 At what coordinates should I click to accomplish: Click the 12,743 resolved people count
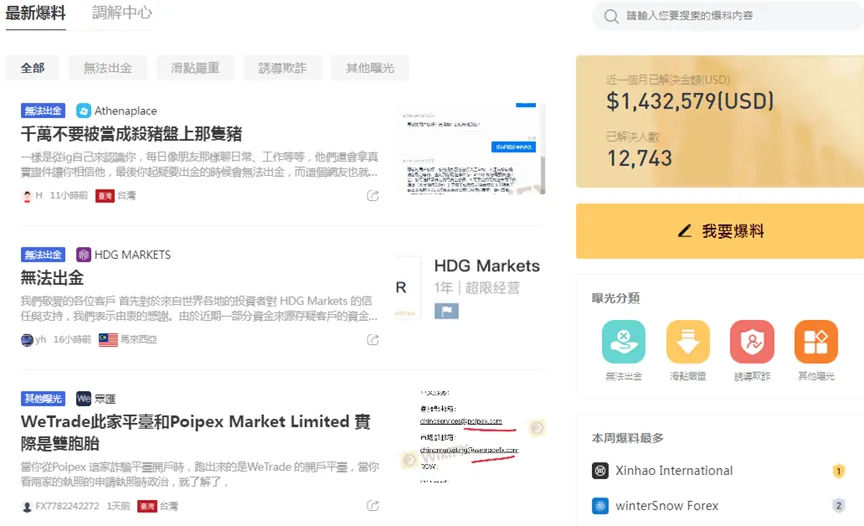(x=639, y=159)
